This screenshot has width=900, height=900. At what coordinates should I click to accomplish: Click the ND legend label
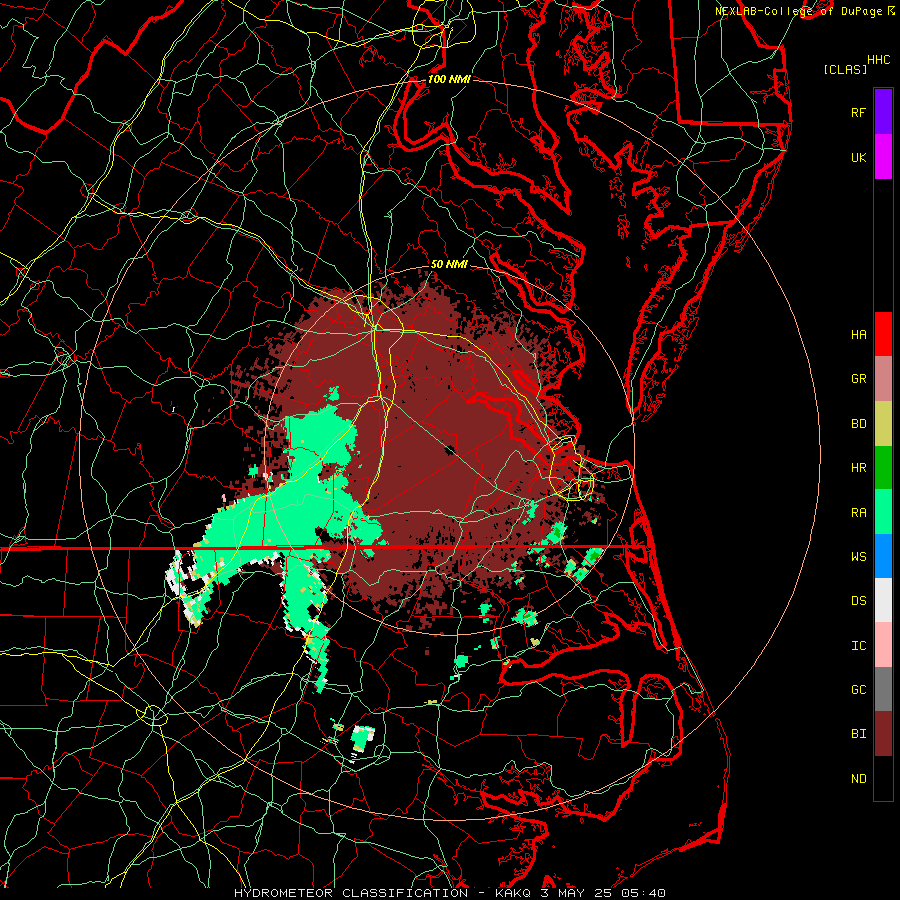point(858,779)
